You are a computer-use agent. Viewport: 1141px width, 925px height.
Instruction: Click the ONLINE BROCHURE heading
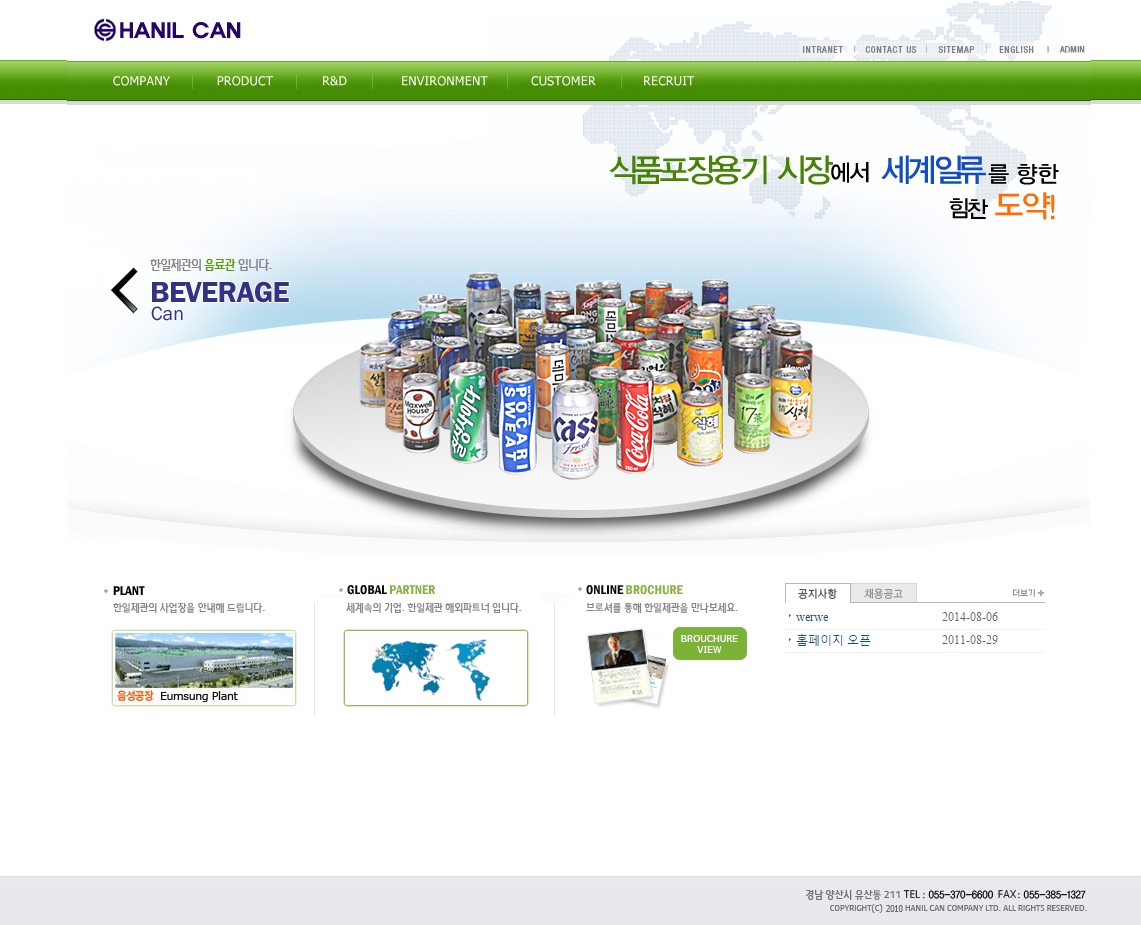(x=635, y=590)
